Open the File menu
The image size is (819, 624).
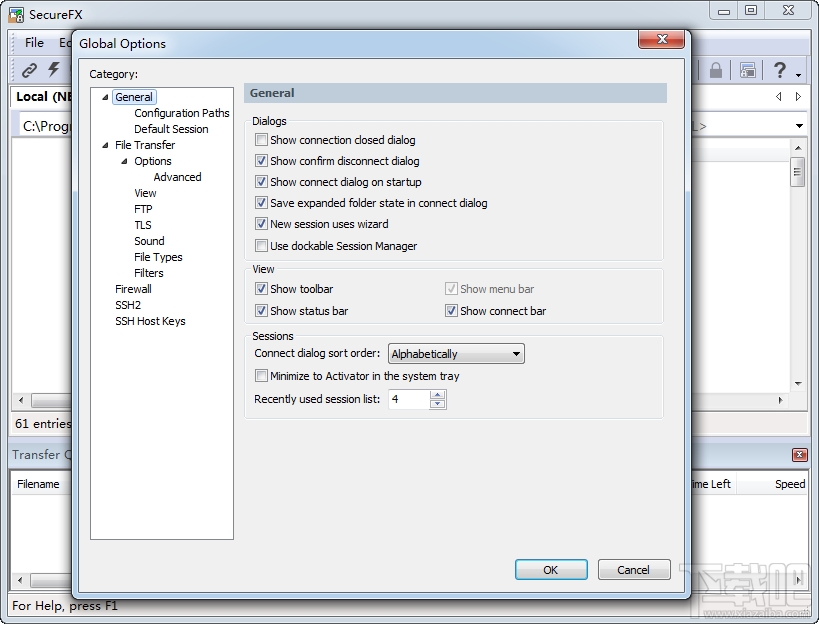point(33,42)
